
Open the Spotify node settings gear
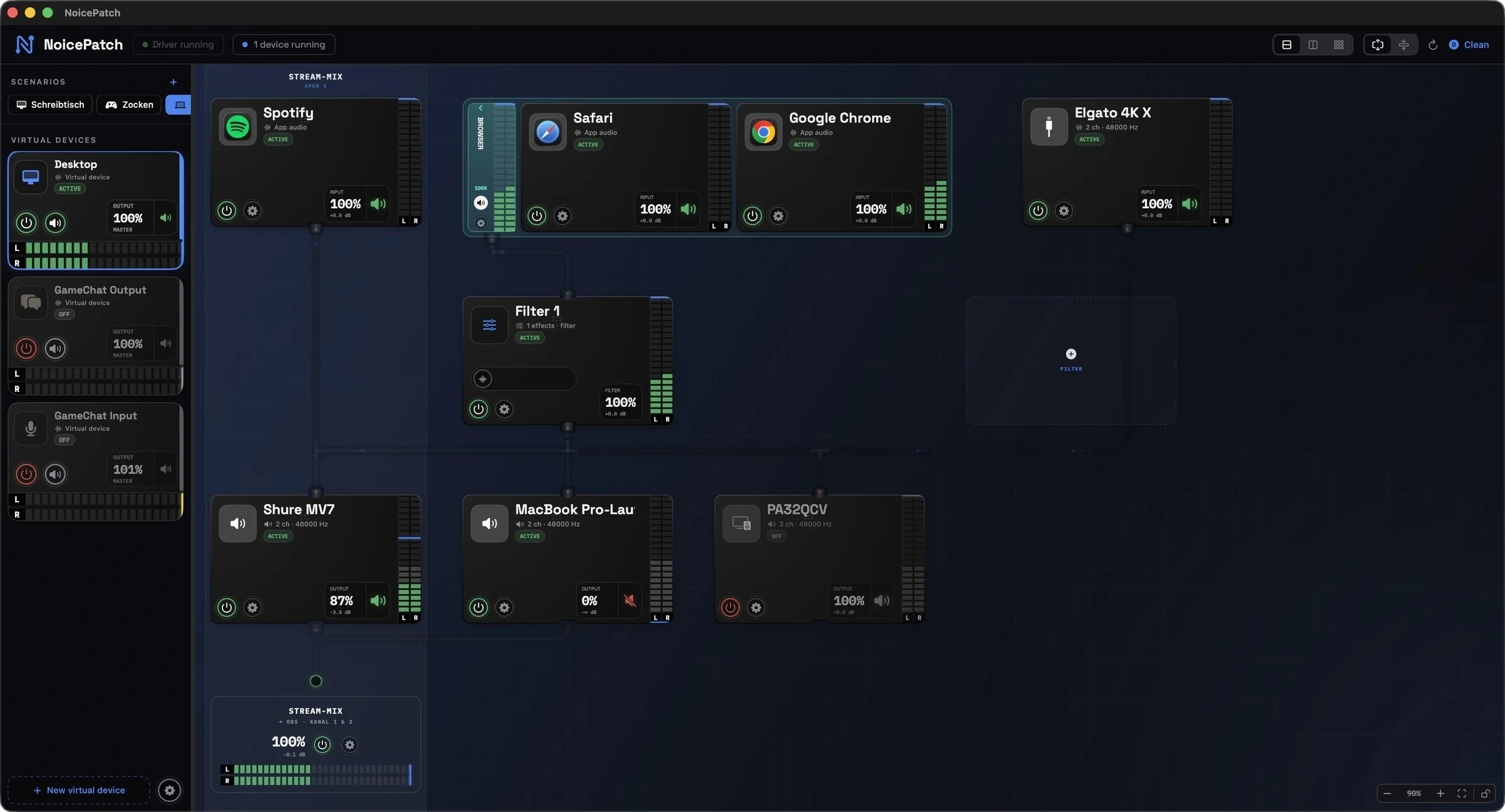click(x=253, y=211)
